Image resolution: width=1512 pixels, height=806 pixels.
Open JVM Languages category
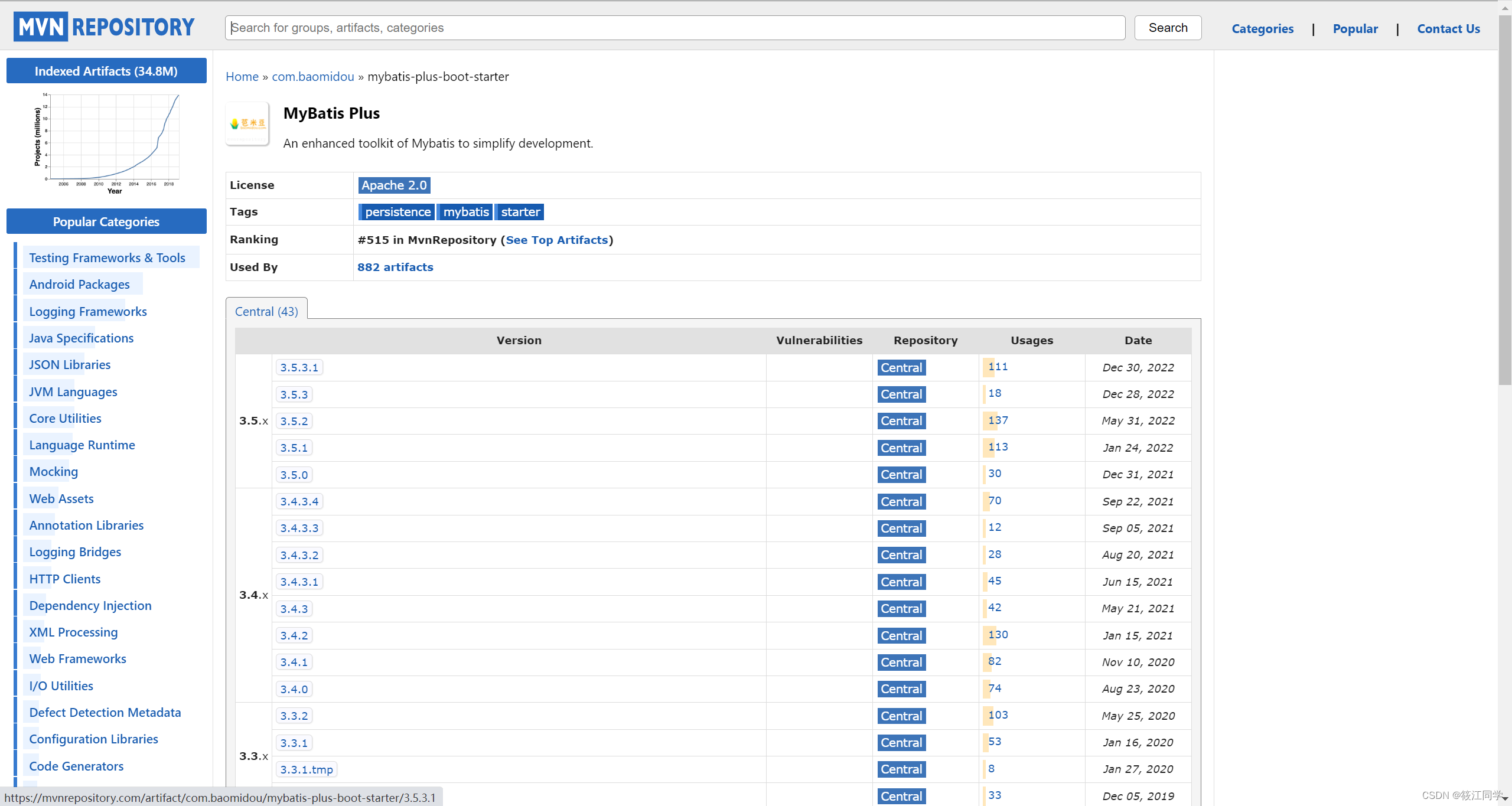pos(73,391)
